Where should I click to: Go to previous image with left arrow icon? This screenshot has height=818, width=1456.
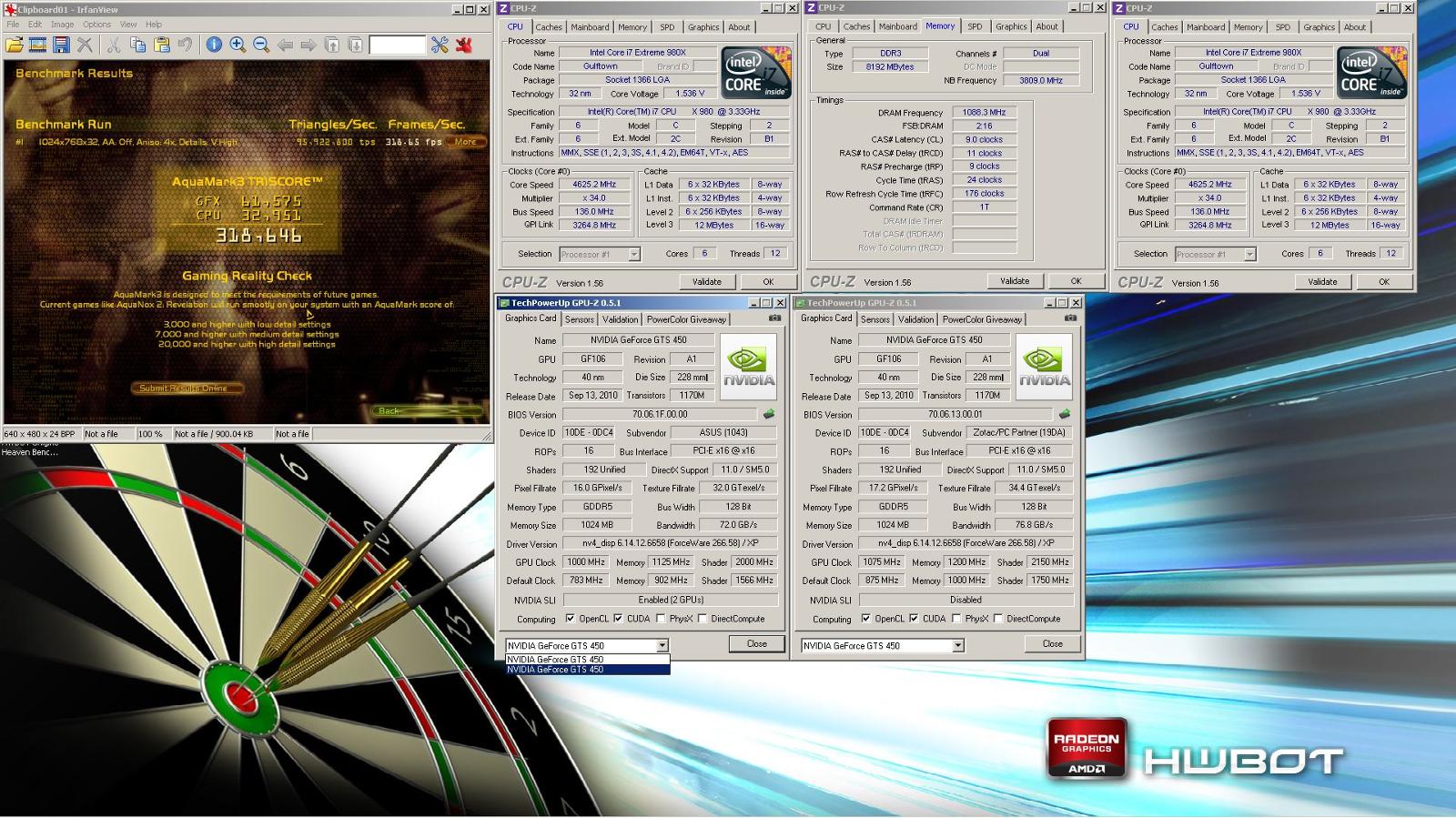[285, 45]
